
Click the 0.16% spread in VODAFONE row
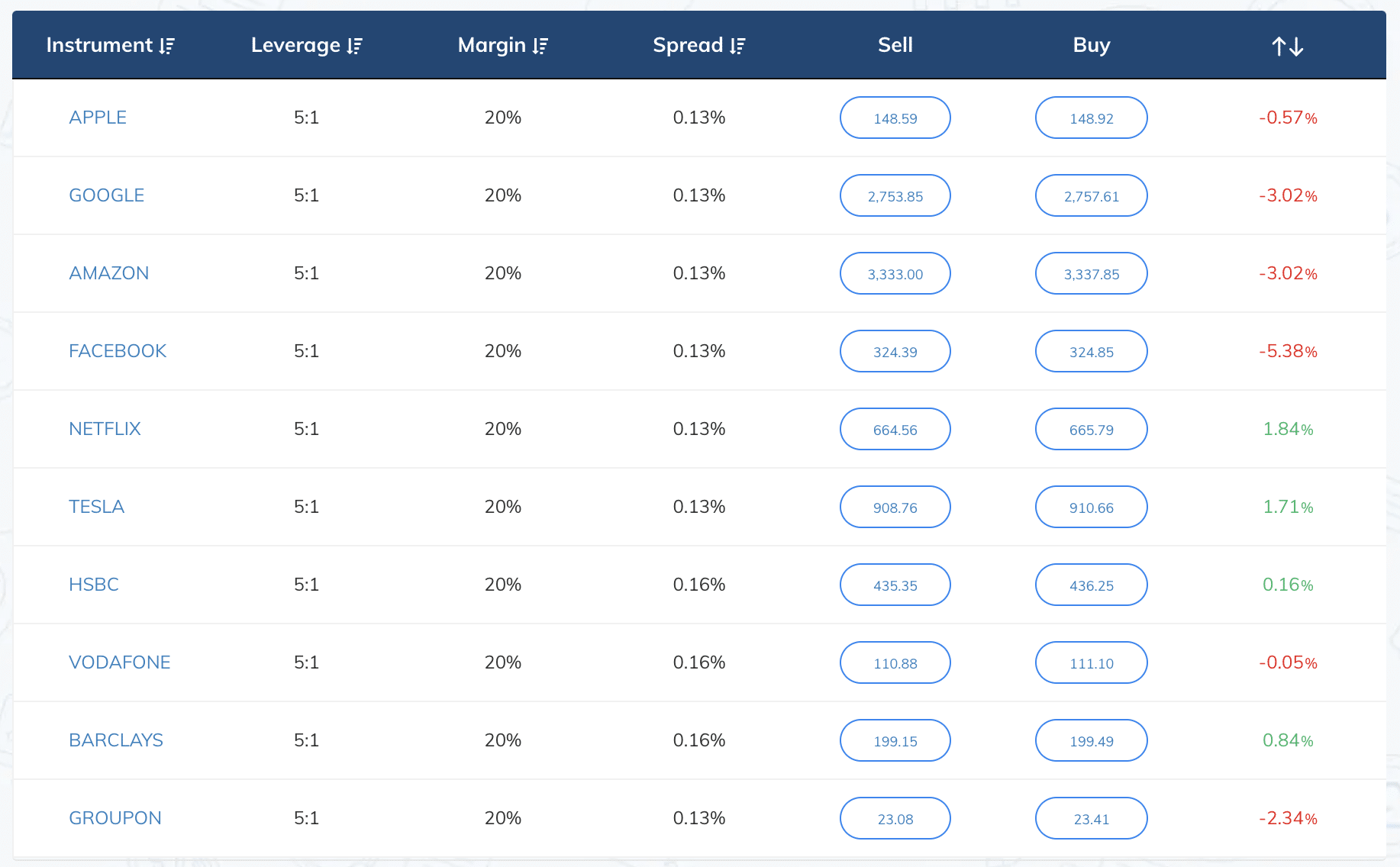[699, 662]
